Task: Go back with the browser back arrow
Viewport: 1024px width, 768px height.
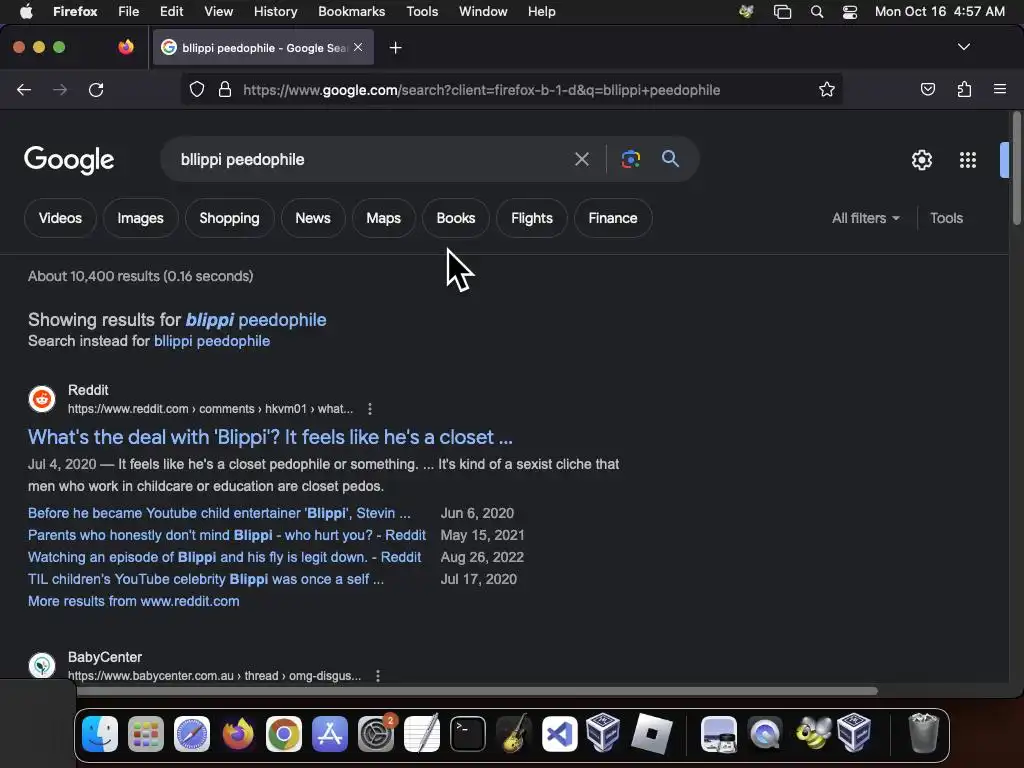Action: pyautogui.click(x=24, y=89)
